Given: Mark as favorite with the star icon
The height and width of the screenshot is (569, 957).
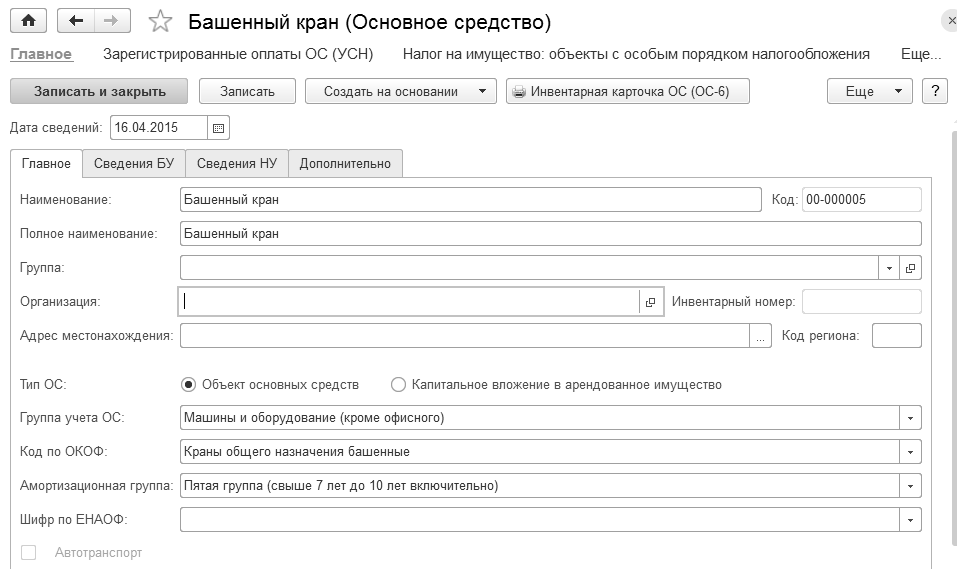Looking at the screenshot, I should [160, 22].
